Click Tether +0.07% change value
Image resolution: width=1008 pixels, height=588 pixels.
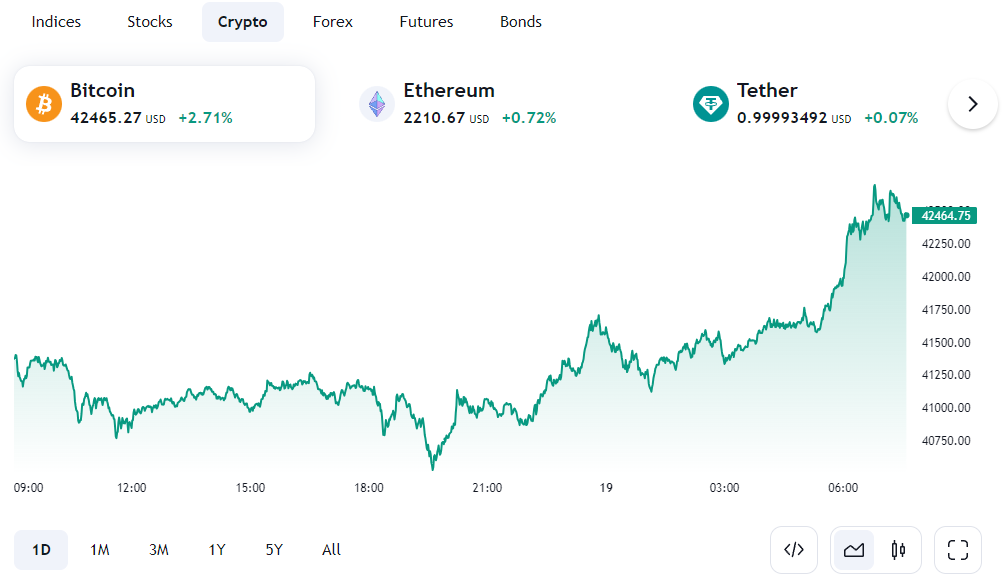[891, 118]
